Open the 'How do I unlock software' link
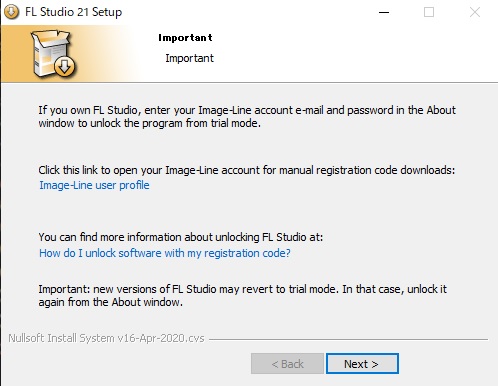498x386 pixels. [165, 253]
